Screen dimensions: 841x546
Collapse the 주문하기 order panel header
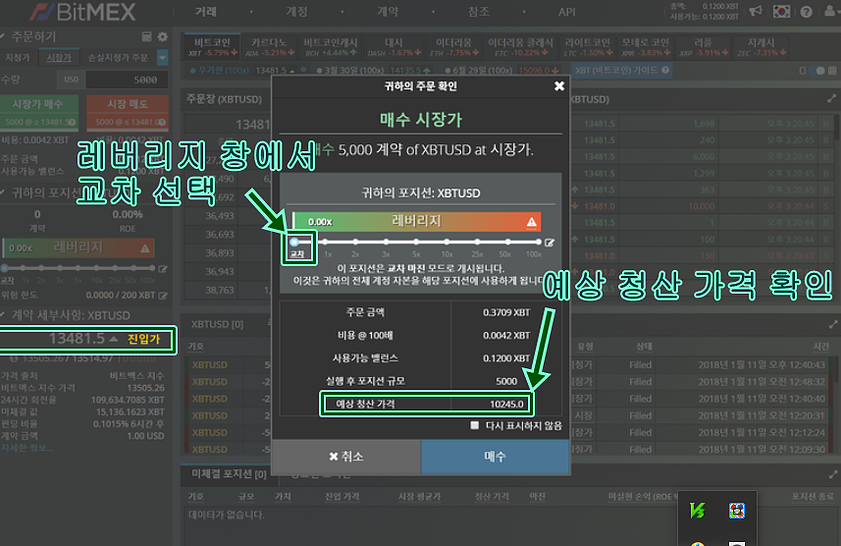(7, 36)
